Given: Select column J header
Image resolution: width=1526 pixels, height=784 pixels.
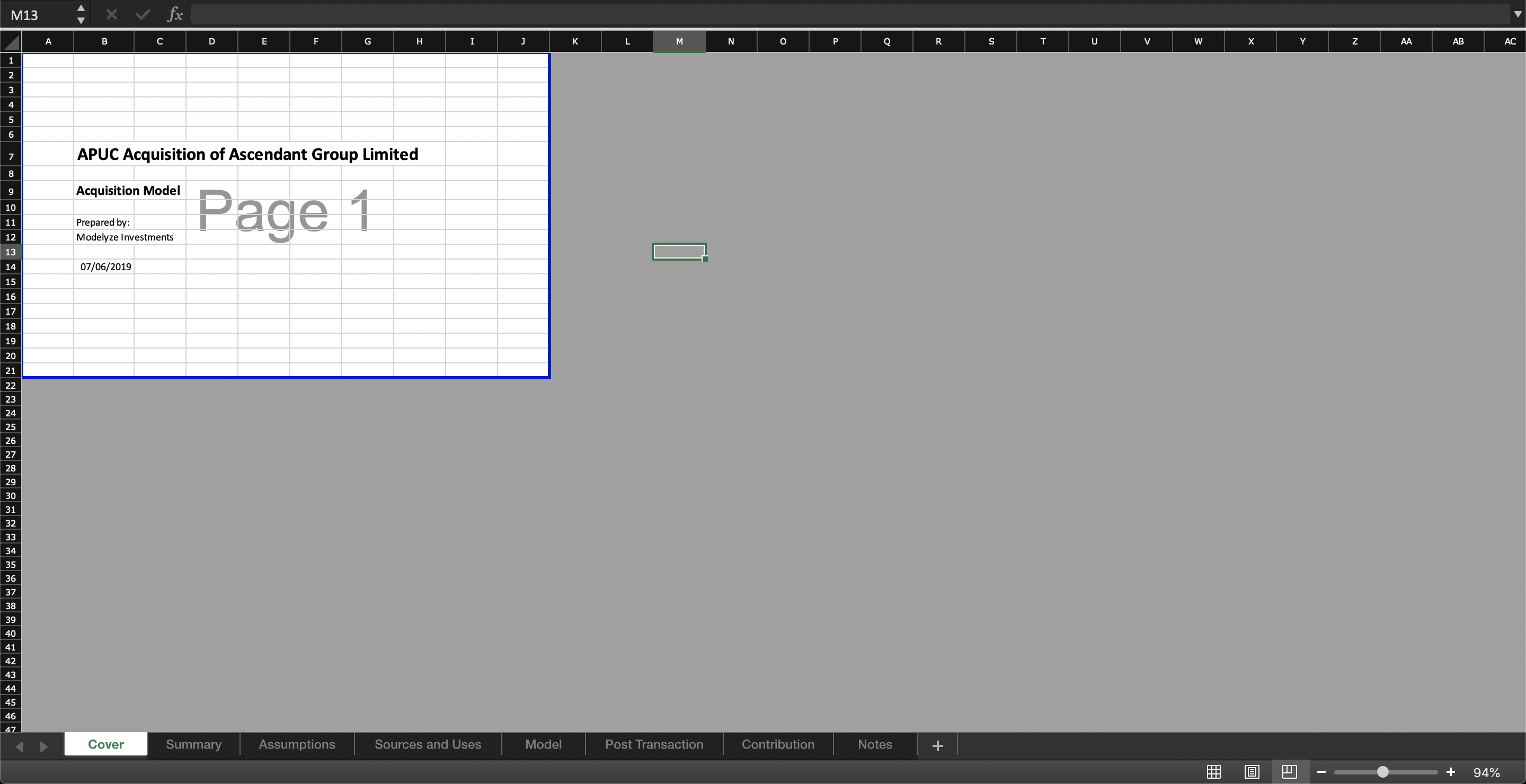Looking at the screenshot, I should coord(523,41).
